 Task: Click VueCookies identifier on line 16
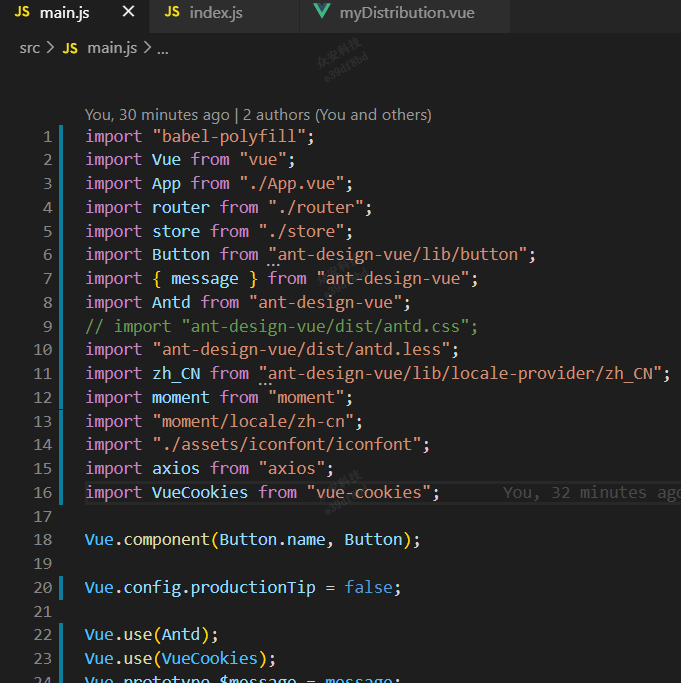tap(200, 492)
